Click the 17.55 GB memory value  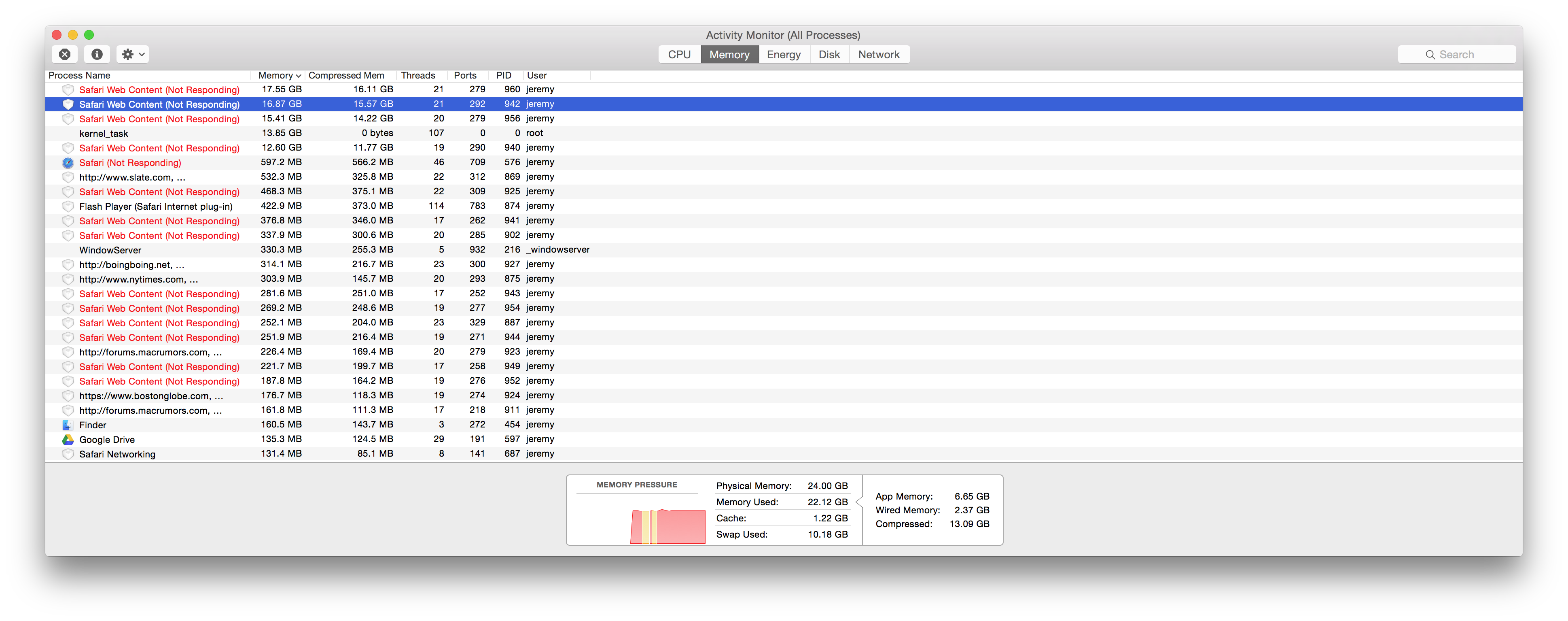[x=281, y=89]
